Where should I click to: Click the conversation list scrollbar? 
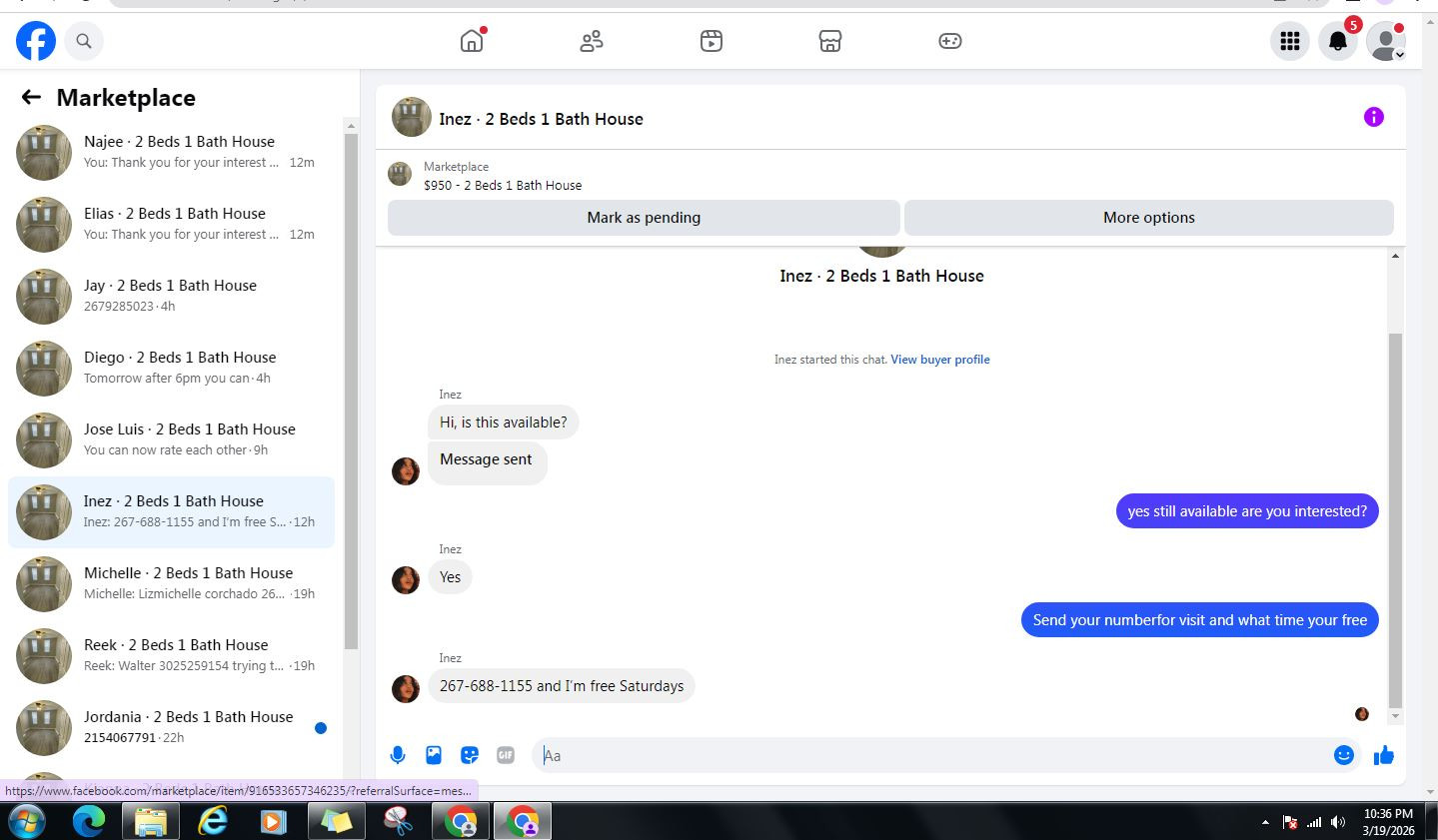point(351,390)
